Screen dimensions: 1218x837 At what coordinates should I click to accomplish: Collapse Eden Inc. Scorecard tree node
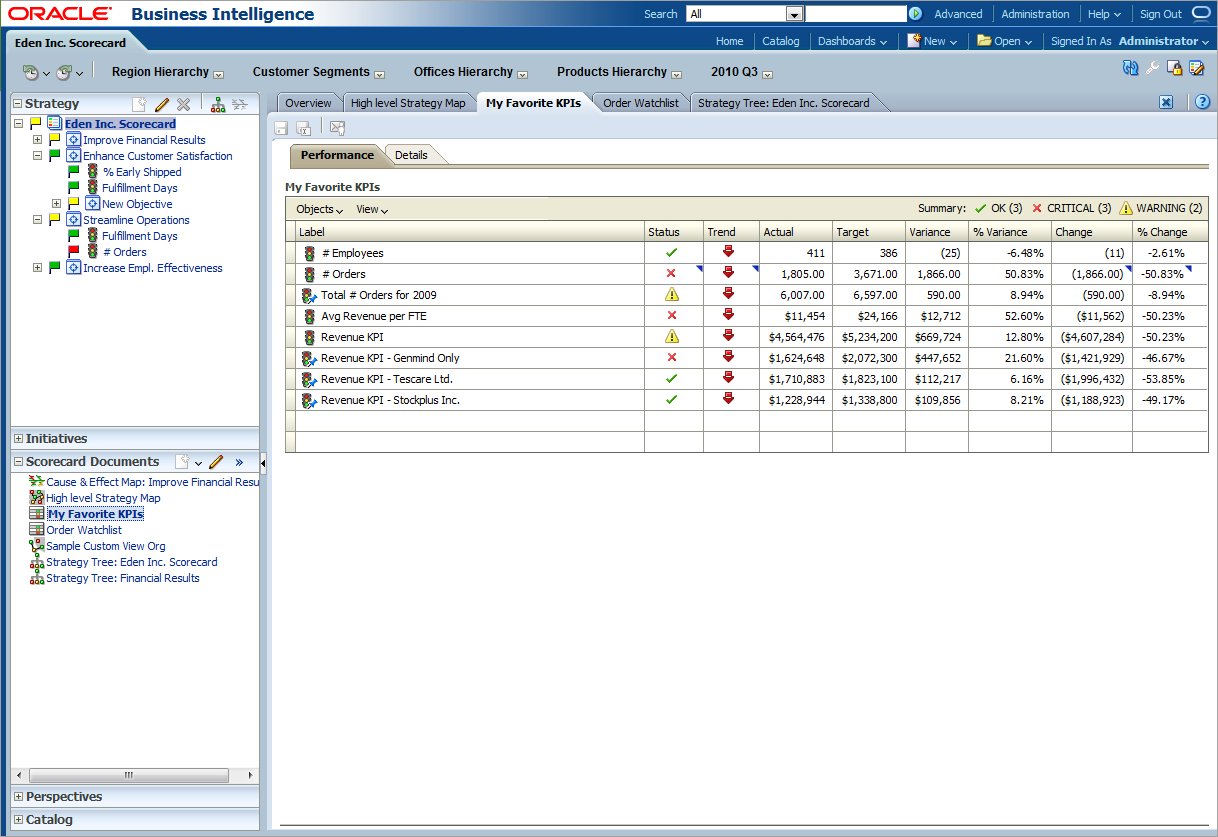pyautogui.click(x=18, y=124)
